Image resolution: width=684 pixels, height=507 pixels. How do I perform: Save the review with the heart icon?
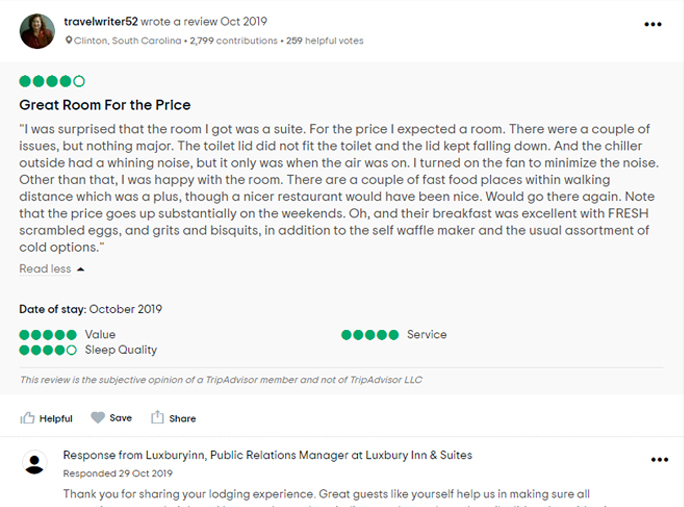coord(98,418)
